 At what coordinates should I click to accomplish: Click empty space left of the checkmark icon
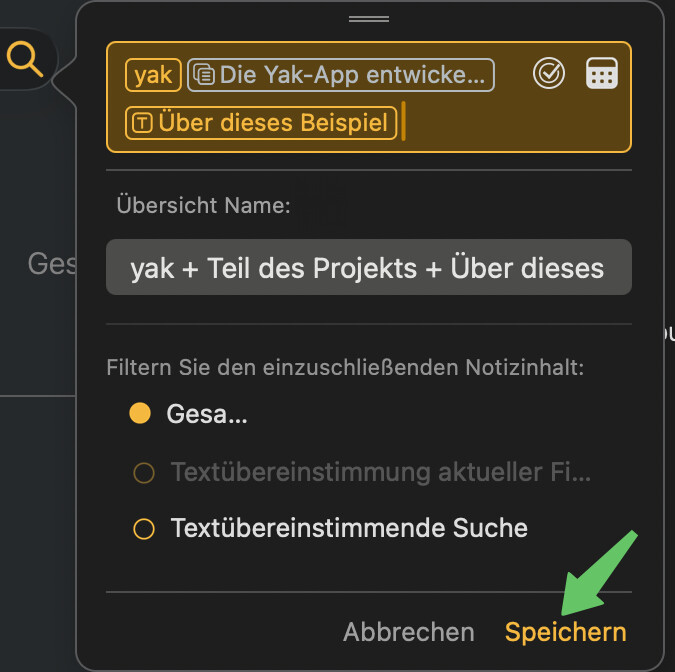tap(513, 74)
